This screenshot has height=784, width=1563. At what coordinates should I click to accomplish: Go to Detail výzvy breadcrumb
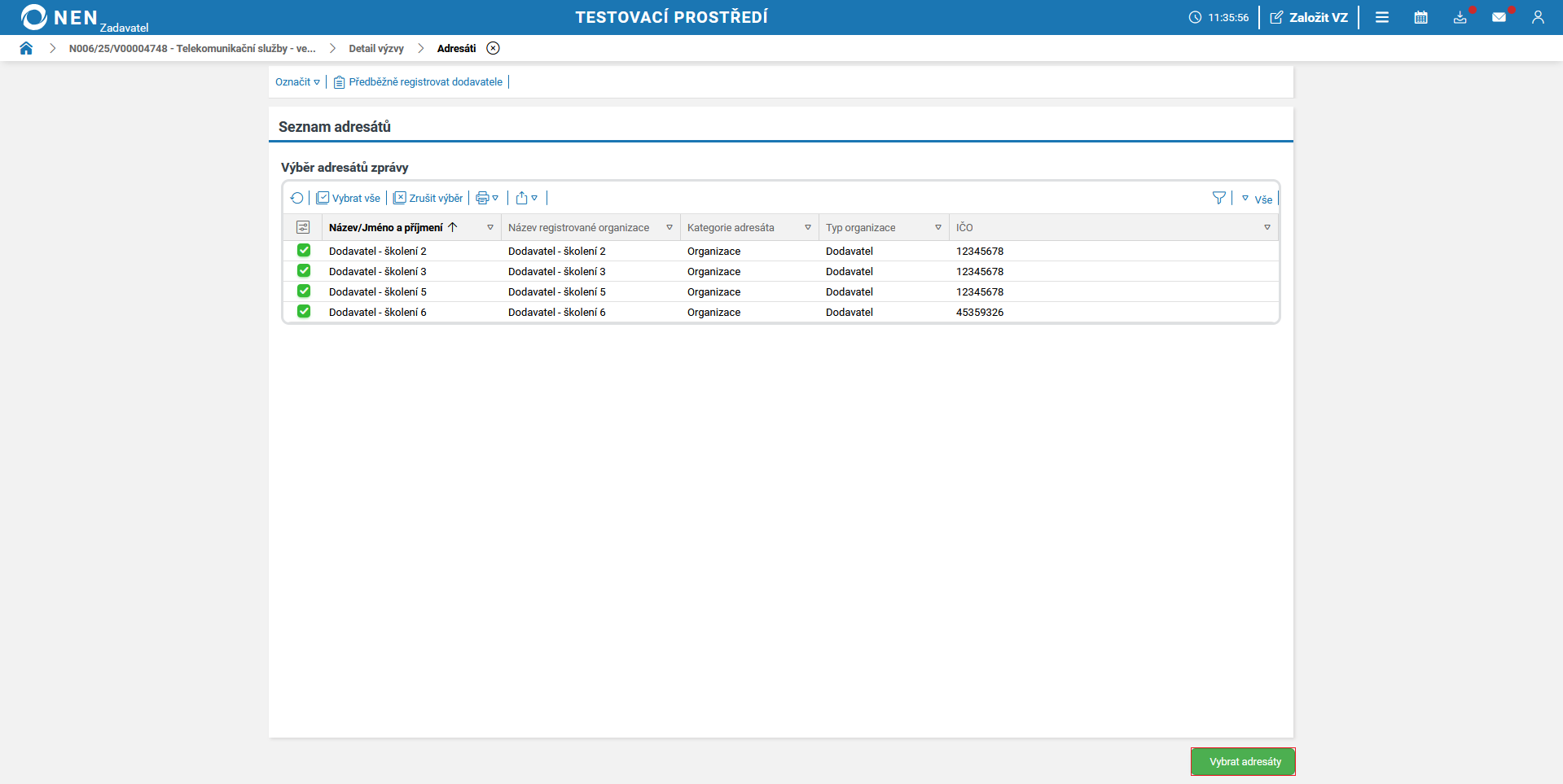[375, 49]
